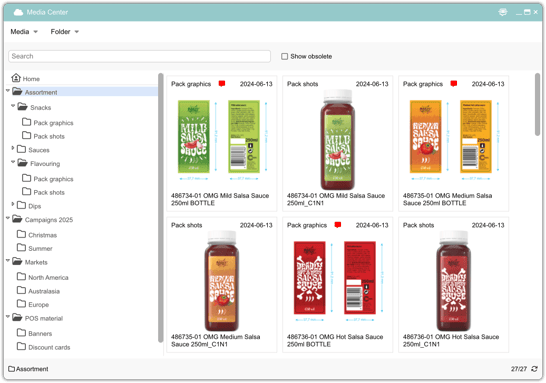Open the Folder menu

[x=64, y=32]
